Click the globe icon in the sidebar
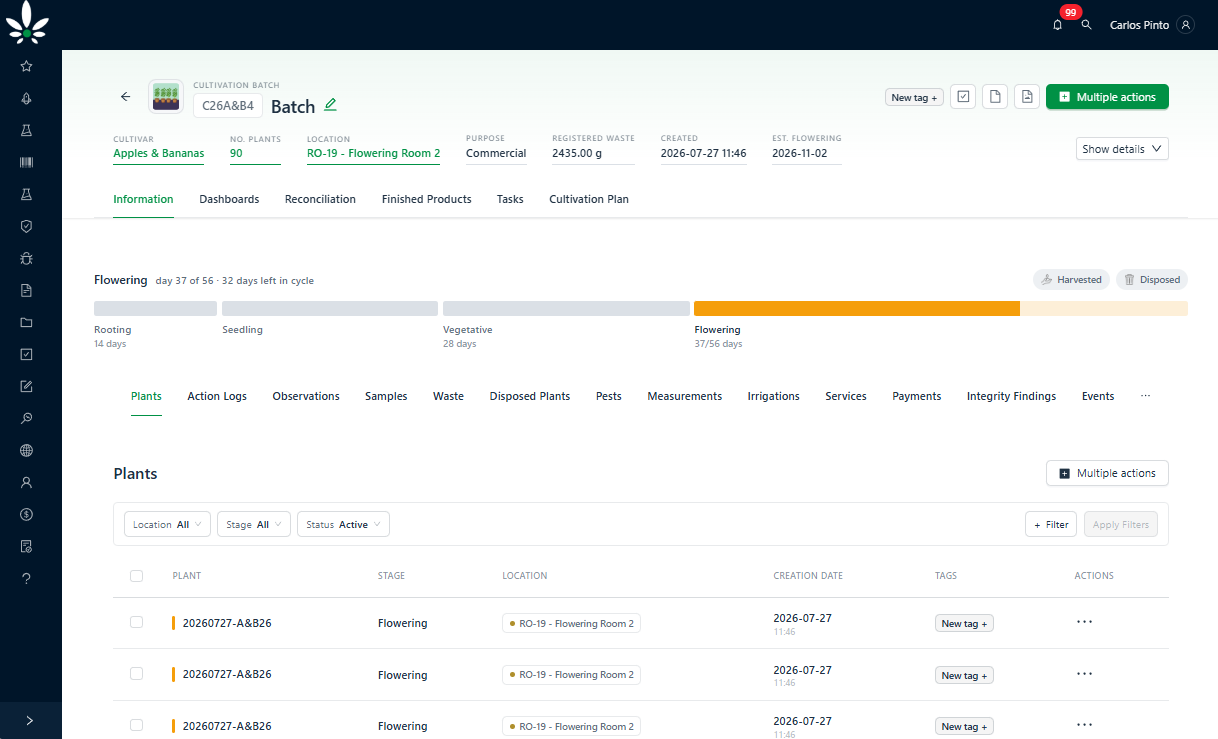This screenshot has height=739, width=1218. [x=27, y=450]
